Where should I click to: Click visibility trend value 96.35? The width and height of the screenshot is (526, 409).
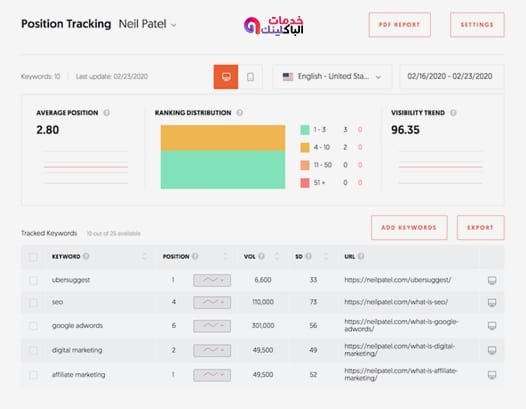[x=405, y=130]
